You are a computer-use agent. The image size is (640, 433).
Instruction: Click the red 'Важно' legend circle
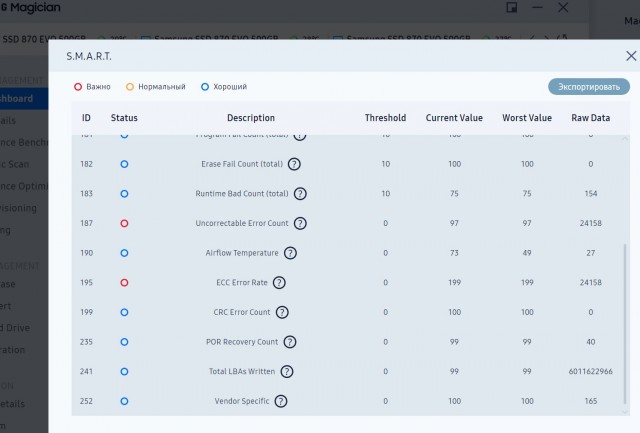(x=78, y=87)
